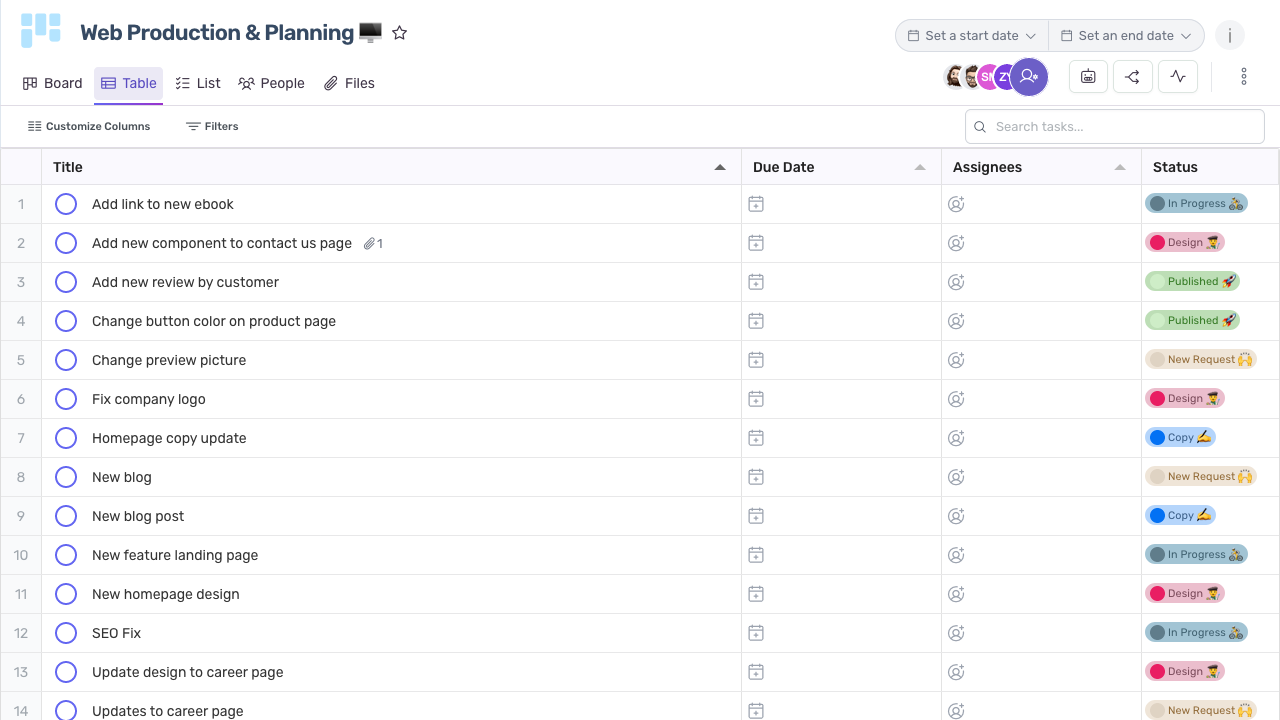Set due date for Add new review by customer
Image resolution: width=1280 pixels, height=720 pixels.
click(x=756, y=282)
